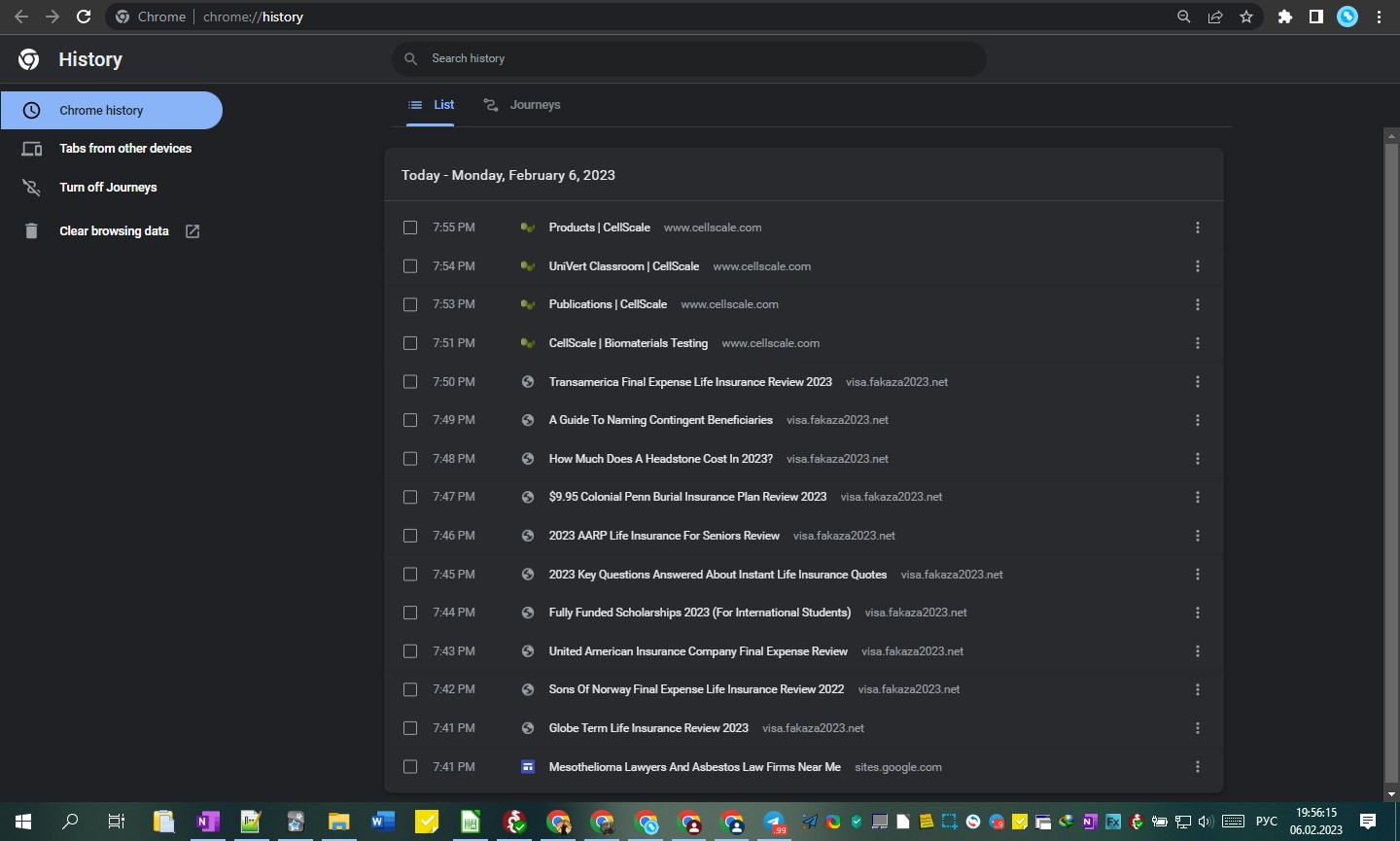
Task: Select Chrome history in the sidebar
Action: 111,110
